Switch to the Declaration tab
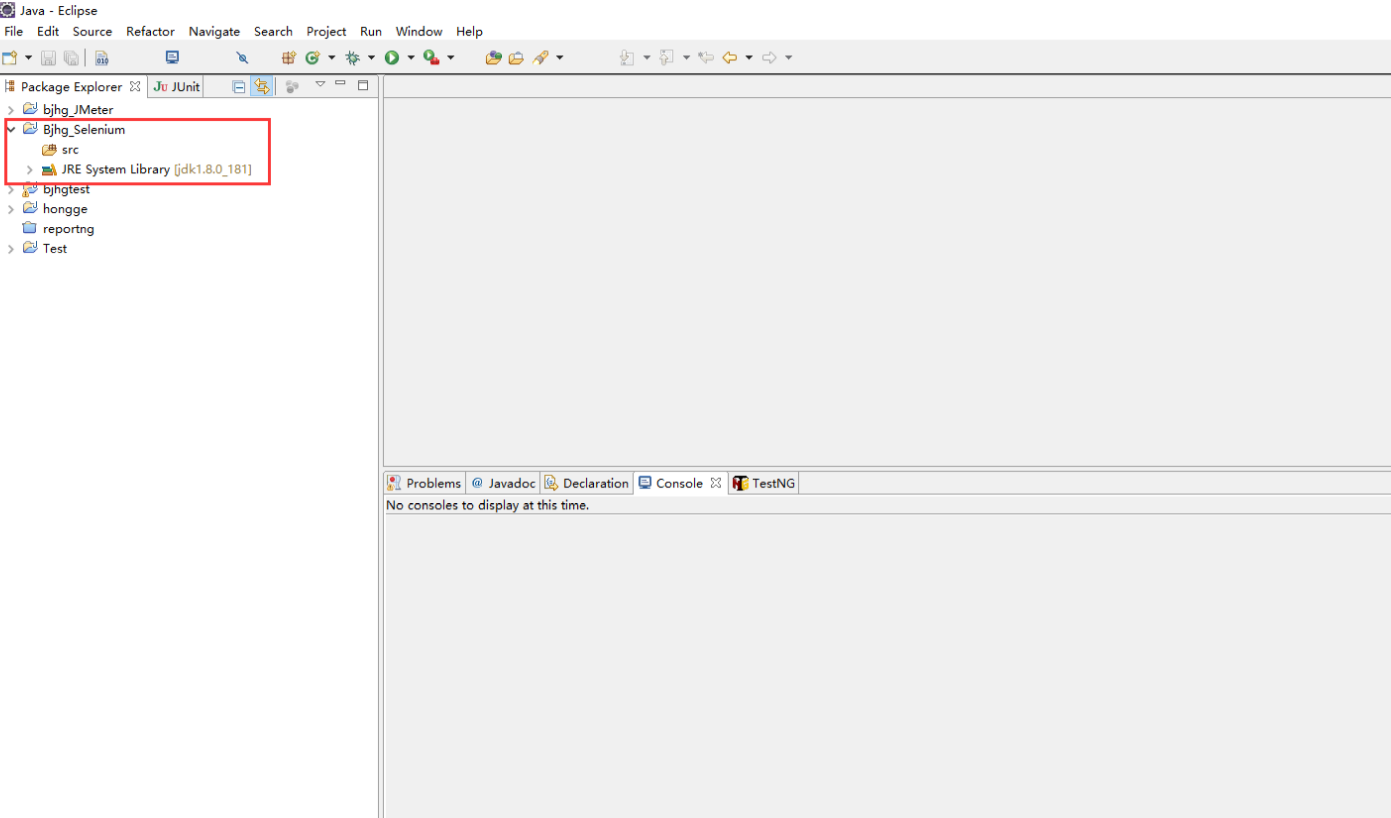 click(587, 483)
